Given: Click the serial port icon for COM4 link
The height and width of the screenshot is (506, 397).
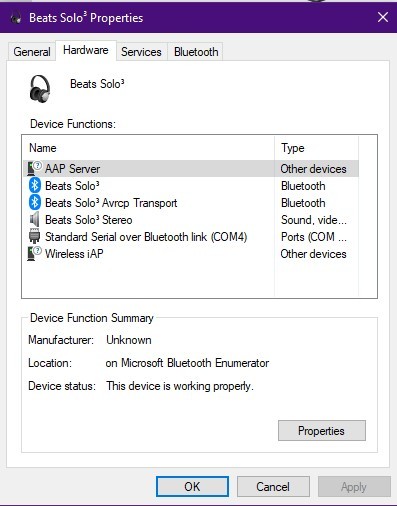Looking at the screenshot, I should pyautogui.click(x=34, y=236).
